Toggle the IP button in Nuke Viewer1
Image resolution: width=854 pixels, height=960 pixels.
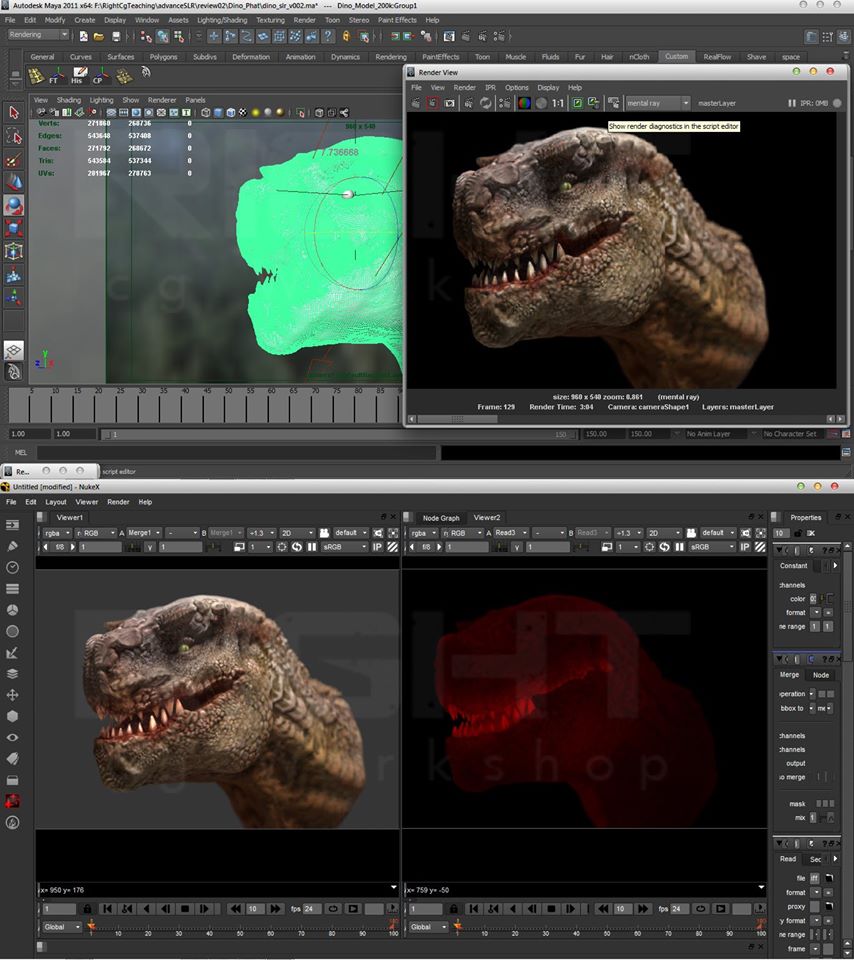coord(378,547)
